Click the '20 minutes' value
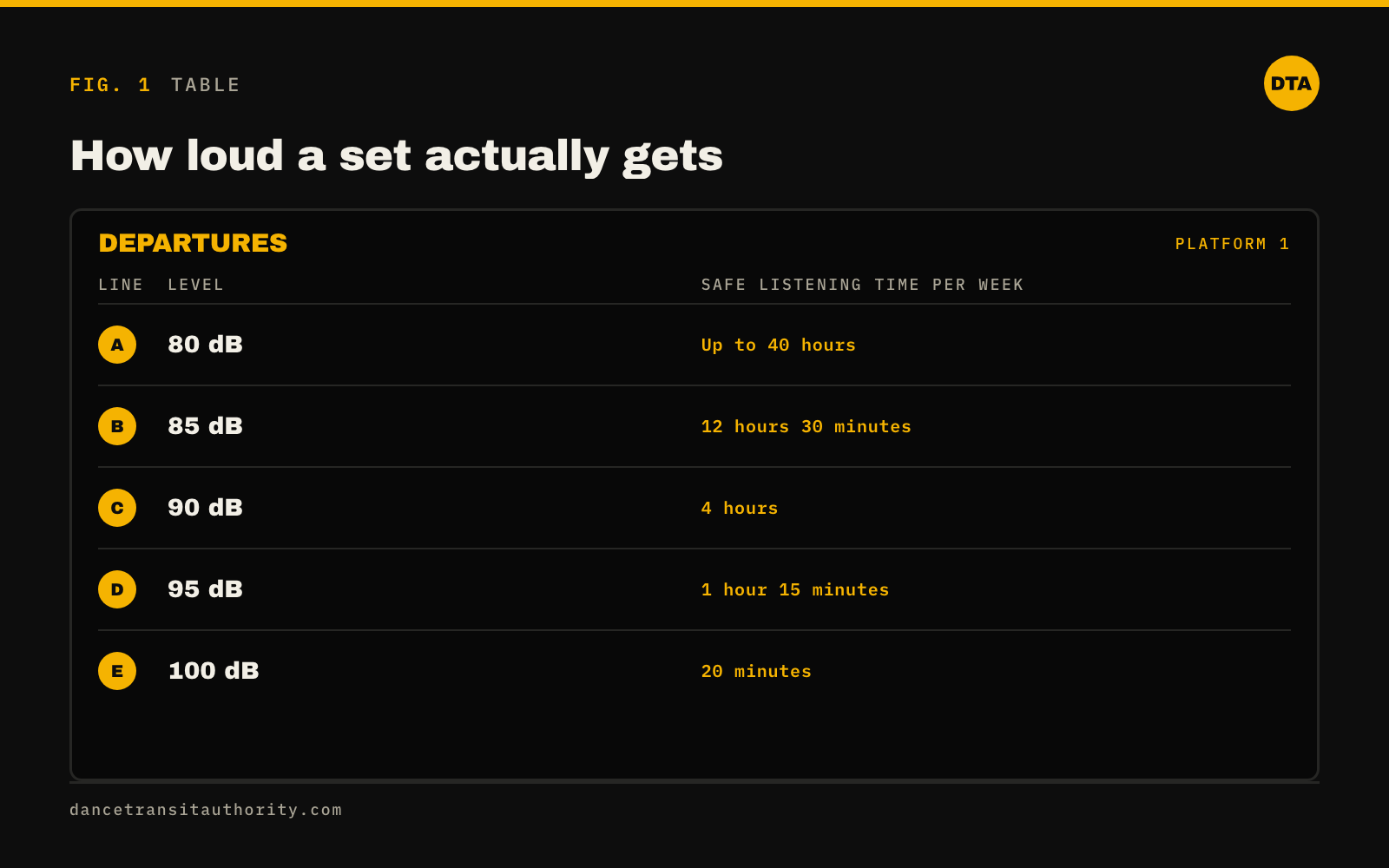This screenshot has height=868, width=1389. (x=756, y=671)
